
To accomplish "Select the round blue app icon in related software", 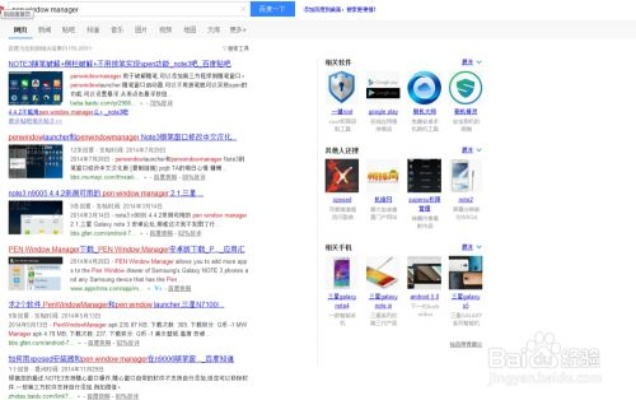I will (424, 88).
